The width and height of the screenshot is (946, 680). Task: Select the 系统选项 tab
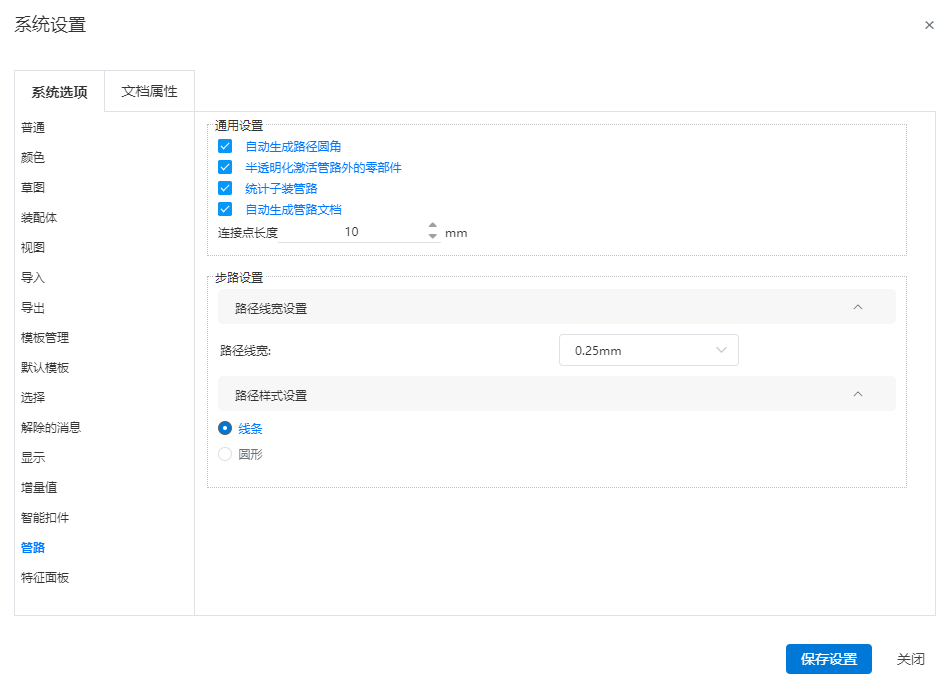[x=60, y=93]
